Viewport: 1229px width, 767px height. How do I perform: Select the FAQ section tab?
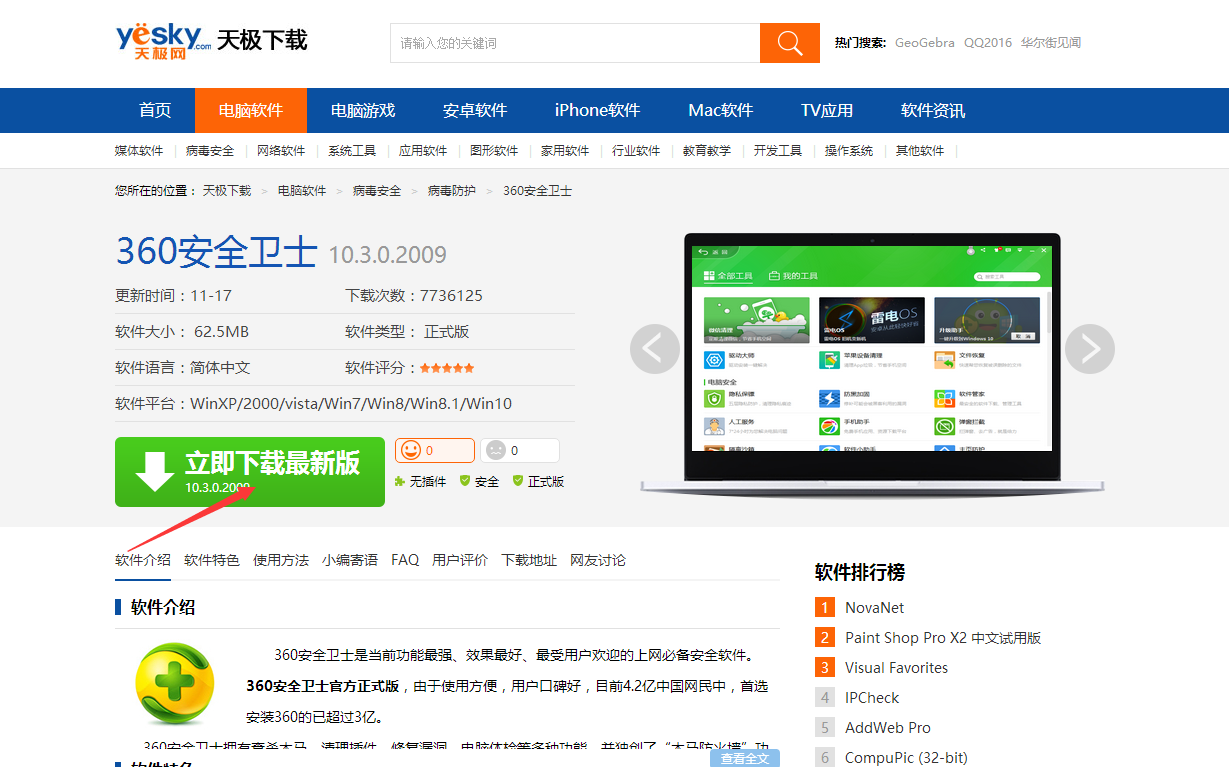(405, 560)
